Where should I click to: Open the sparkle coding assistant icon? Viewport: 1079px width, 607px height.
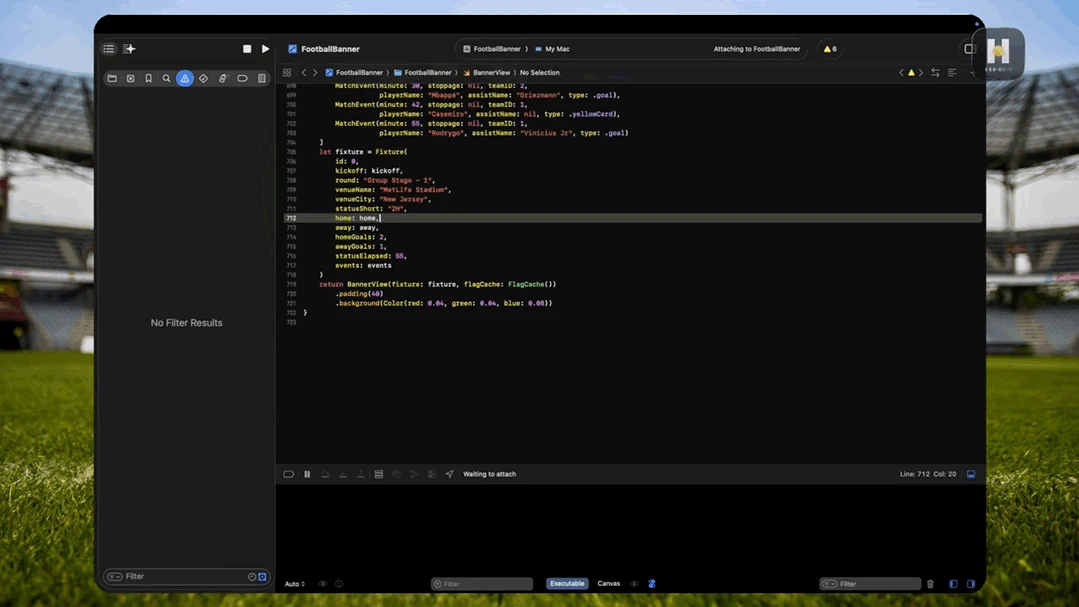coord(129,49)
